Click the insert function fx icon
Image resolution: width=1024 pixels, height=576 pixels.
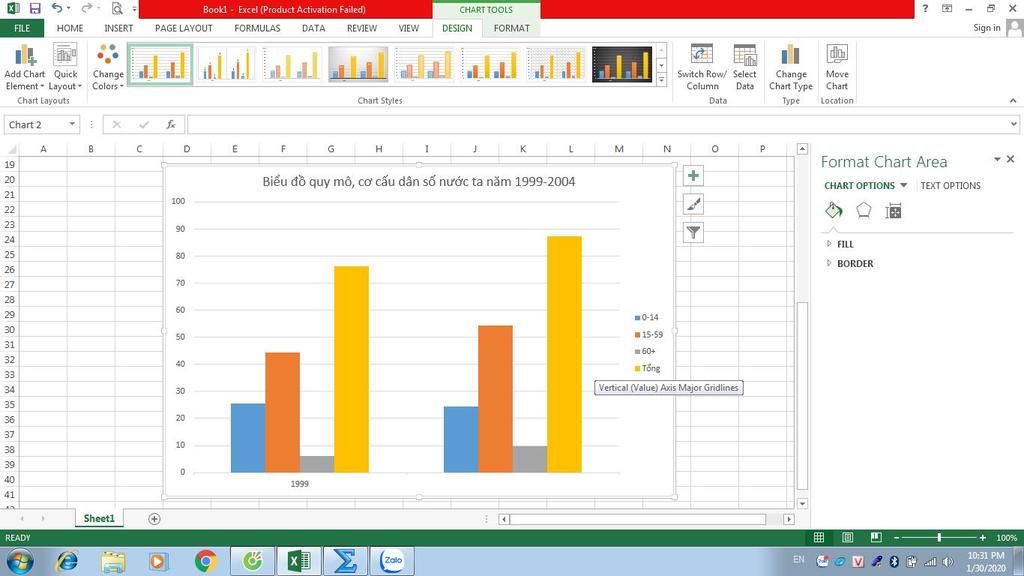[170, 124]
